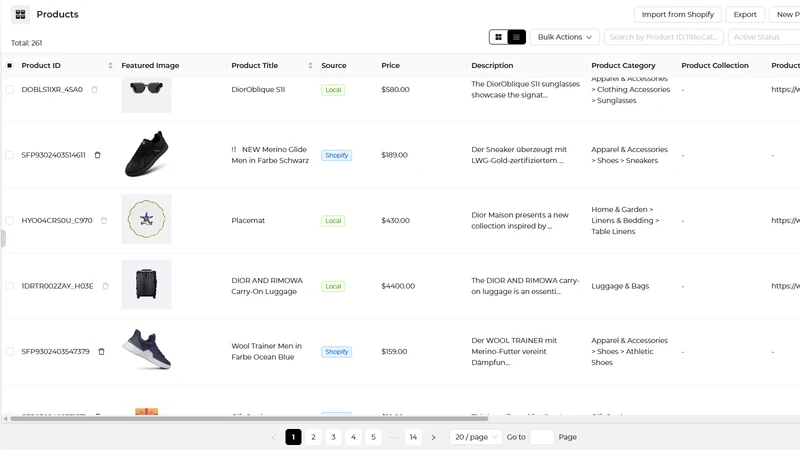Click Shopify source tag on Merino Glide row
800x450 pixels.
tap(337, 155)
